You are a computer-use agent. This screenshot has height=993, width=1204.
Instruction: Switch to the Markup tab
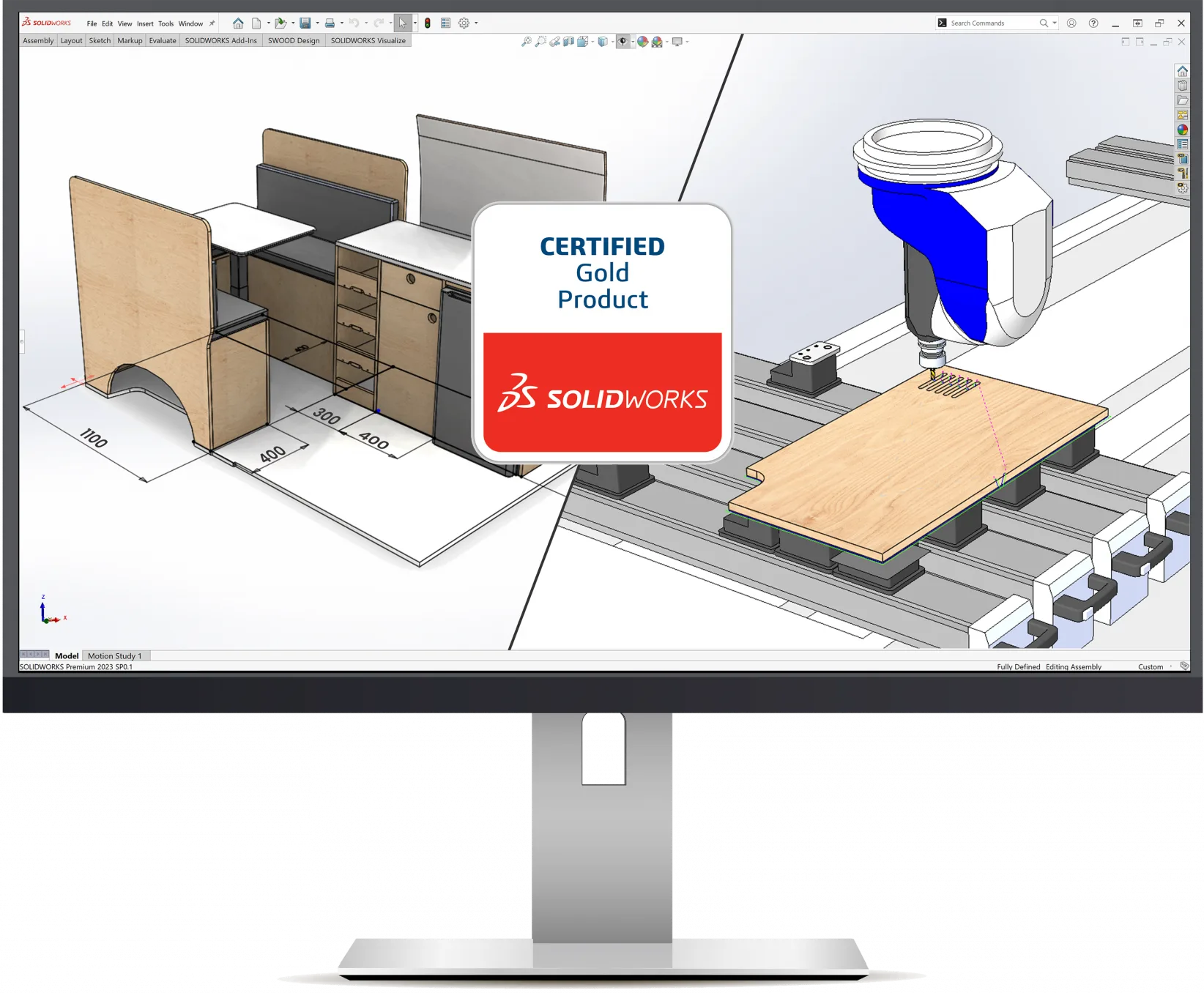pos(130,41)
